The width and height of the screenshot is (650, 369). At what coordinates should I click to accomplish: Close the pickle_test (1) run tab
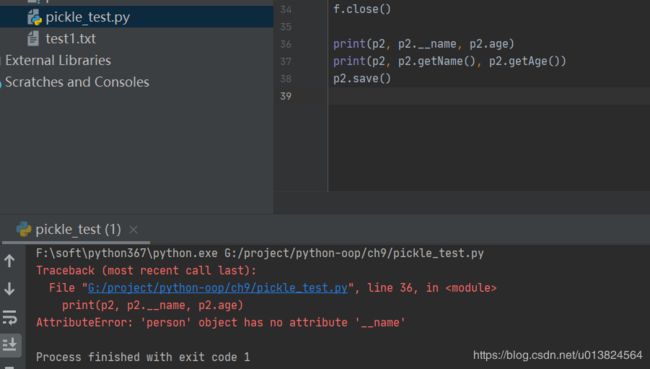tap(133, 230)
